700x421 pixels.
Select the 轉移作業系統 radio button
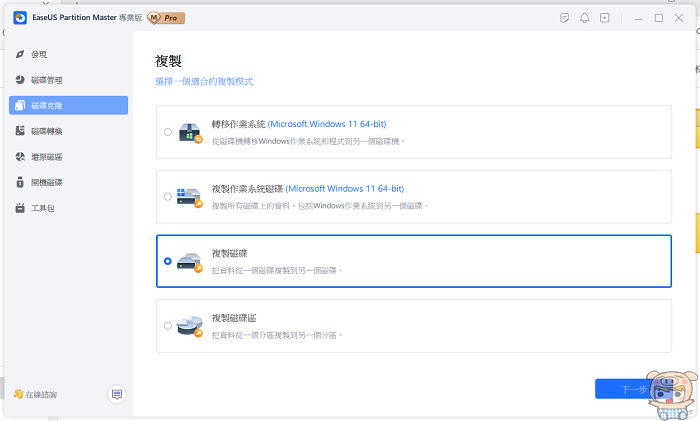tap(167, 132)
